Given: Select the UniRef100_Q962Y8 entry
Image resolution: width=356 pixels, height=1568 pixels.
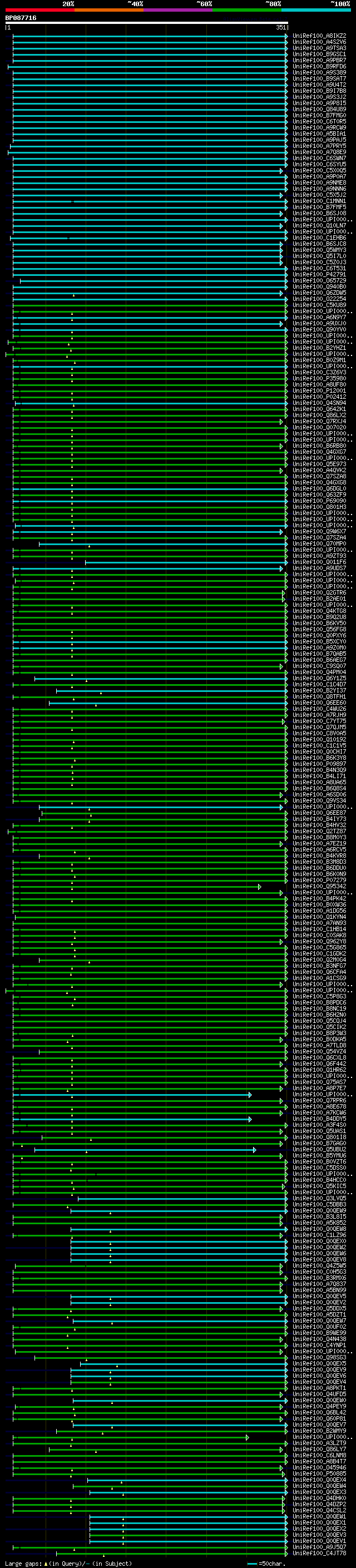Looking at the screenshot, I should pyautogui.click(x=319, y=942).
